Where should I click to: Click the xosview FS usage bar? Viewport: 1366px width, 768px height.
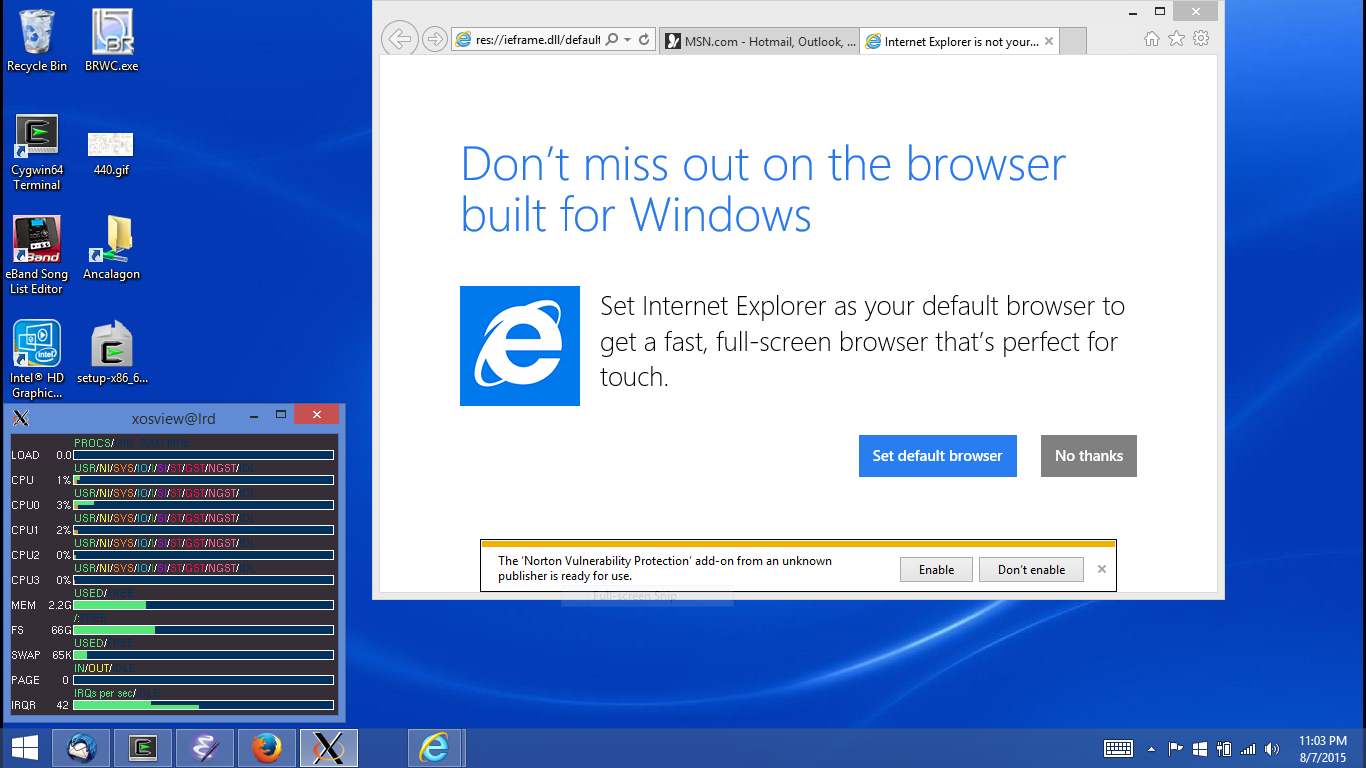coord(203,630)
